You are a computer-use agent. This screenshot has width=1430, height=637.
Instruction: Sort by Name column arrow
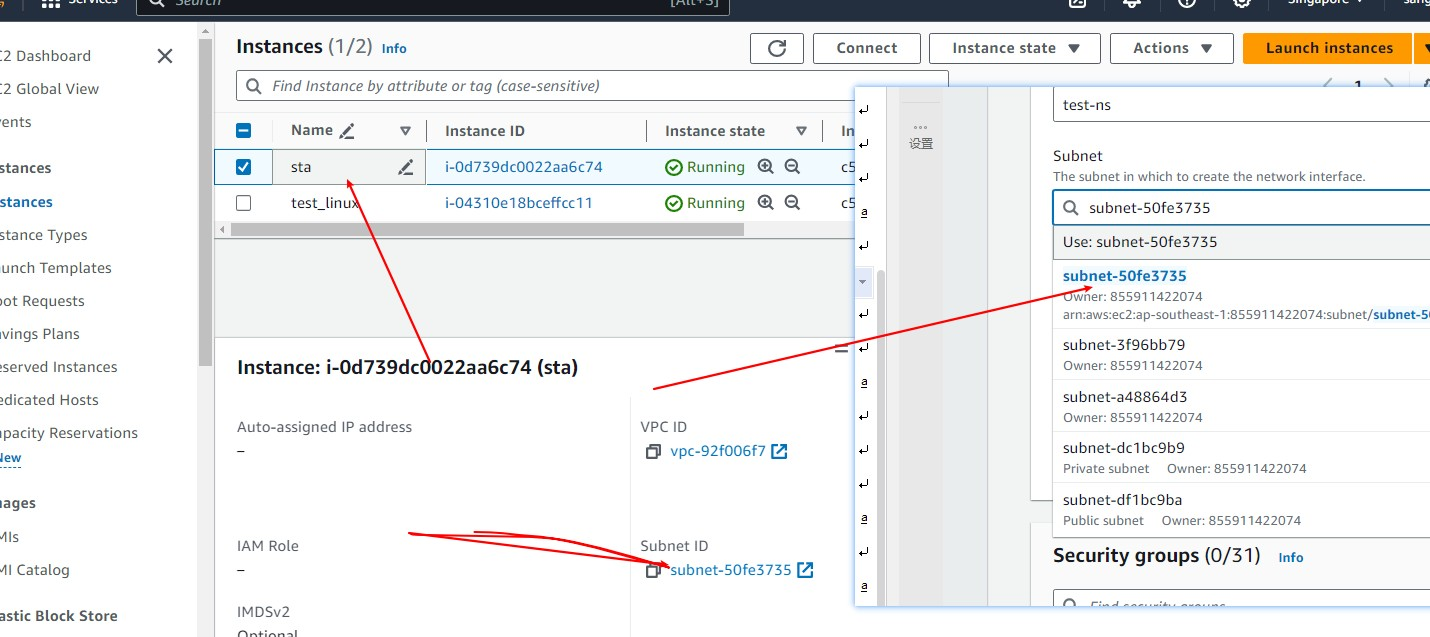(x=405, y=131)
